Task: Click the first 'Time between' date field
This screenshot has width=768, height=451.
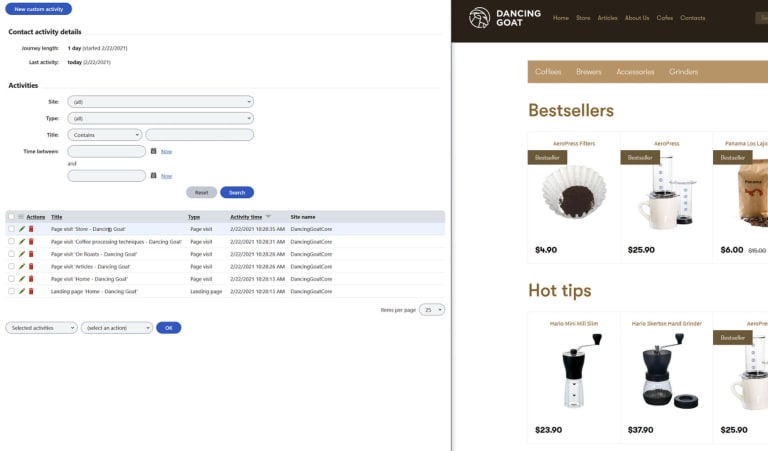Action: (107, 151)
